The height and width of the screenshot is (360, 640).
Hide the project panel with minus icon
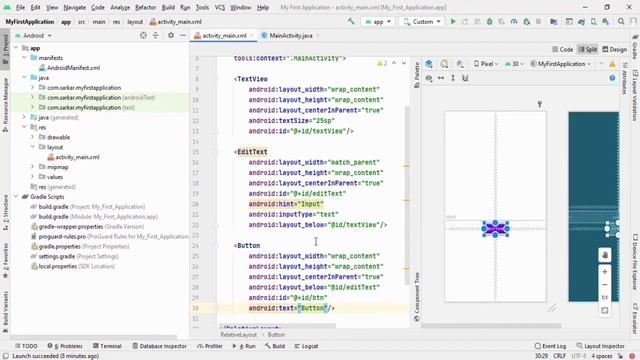click(x=183, y=36)
